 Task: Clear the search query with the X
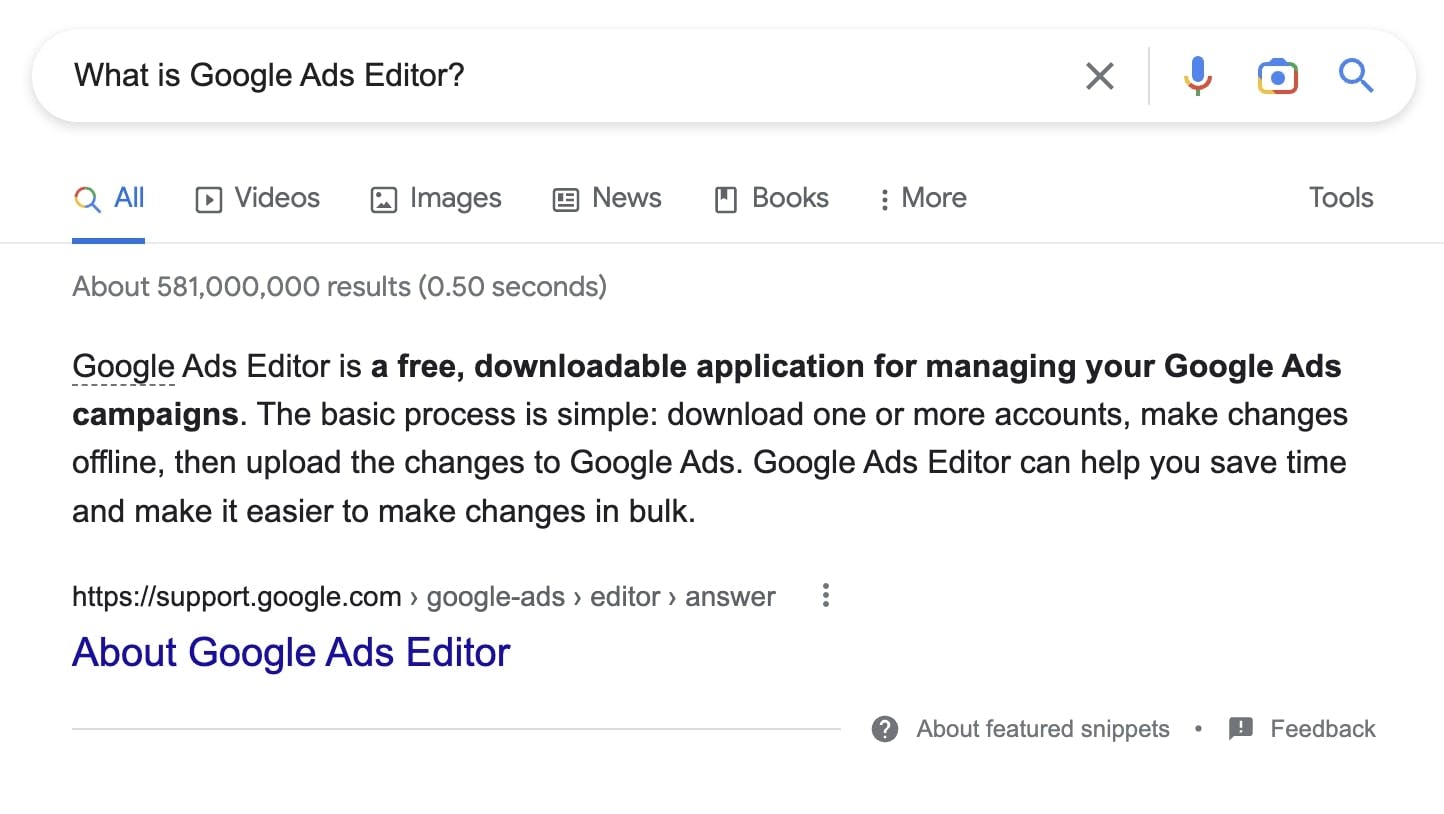(x=1100, y=75)
